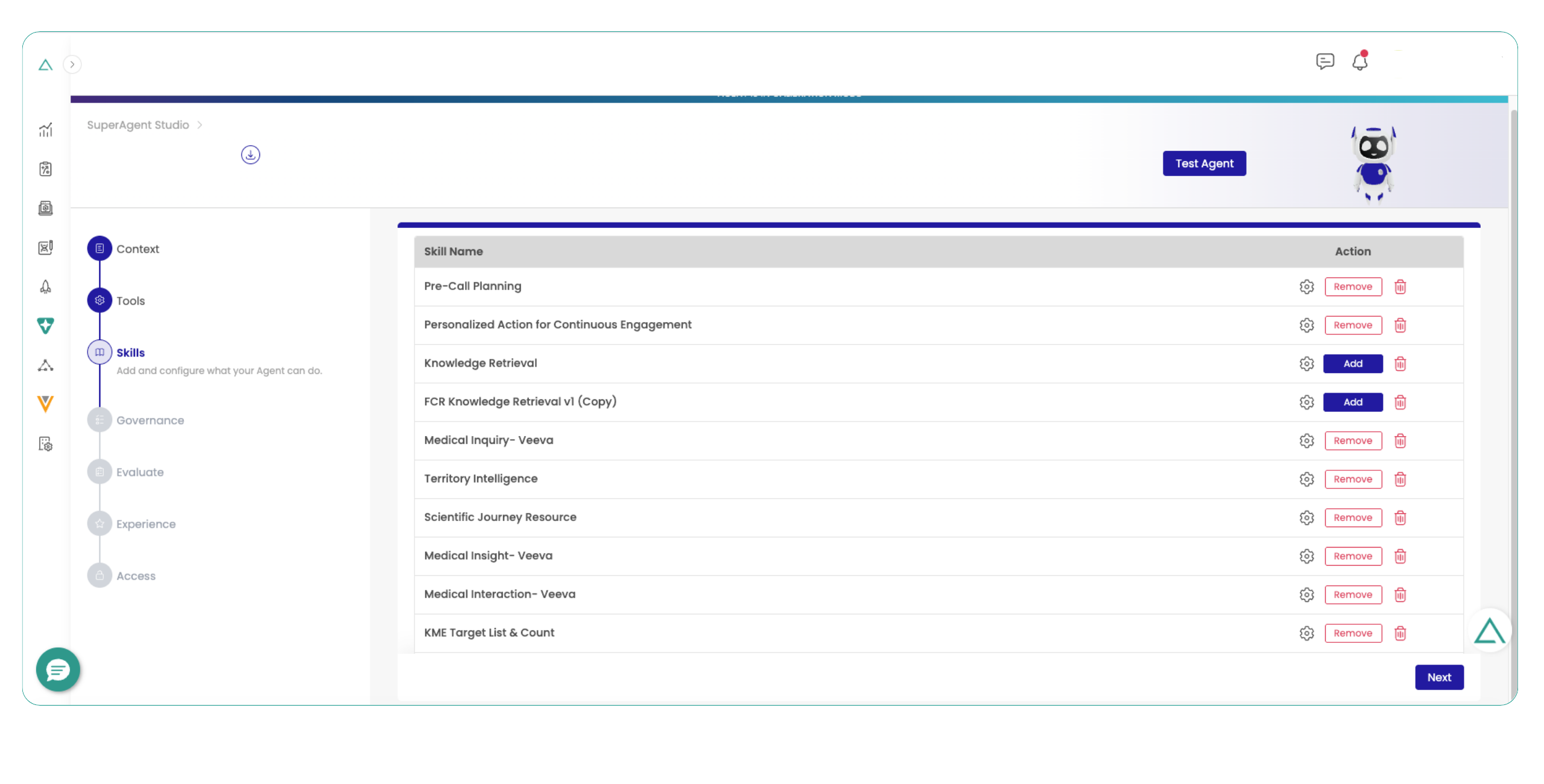Go to the Context step

pos(124,248)
